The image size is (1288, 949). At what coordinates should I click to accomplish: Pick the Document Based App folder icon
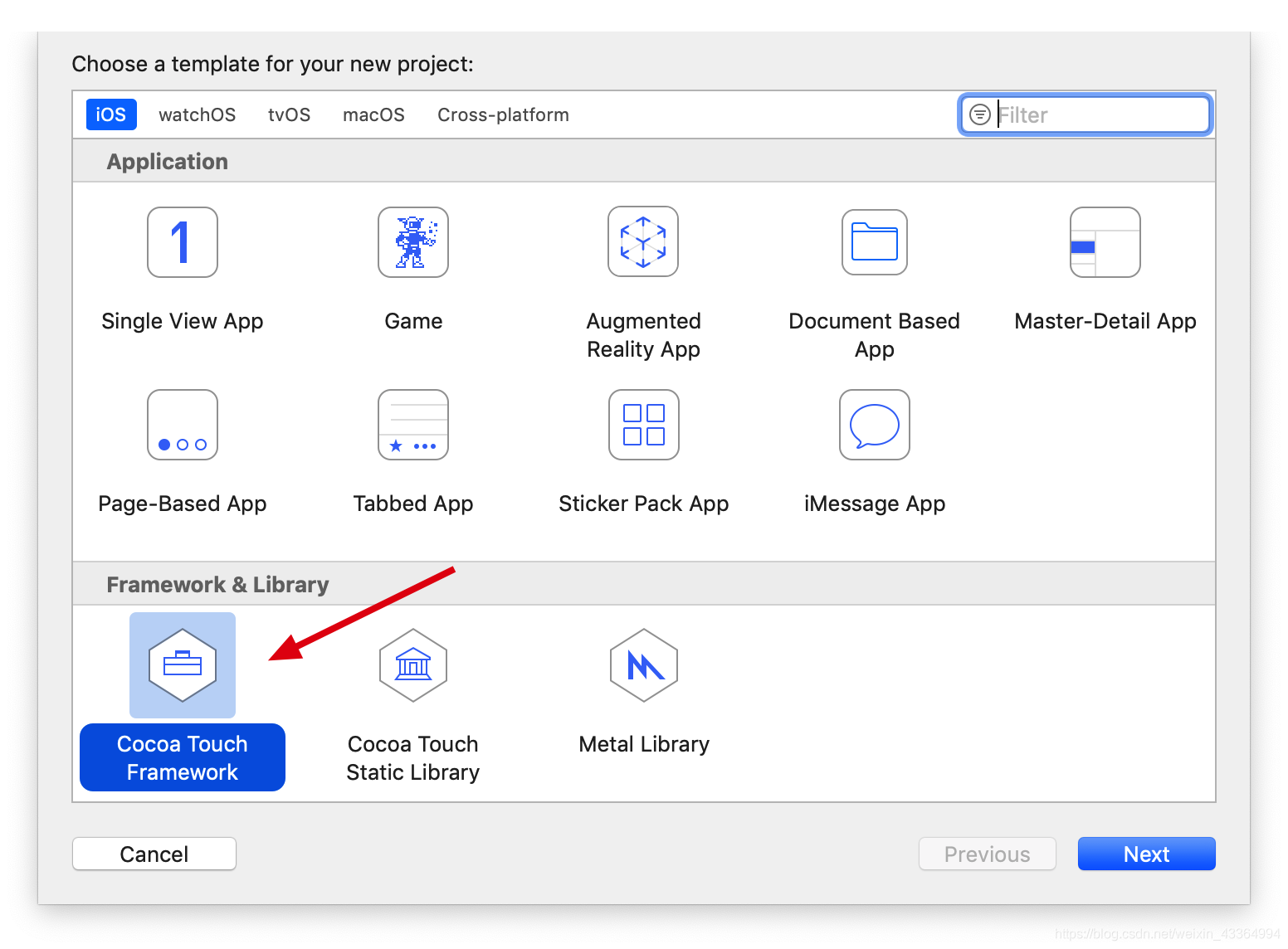click(875, 242)
